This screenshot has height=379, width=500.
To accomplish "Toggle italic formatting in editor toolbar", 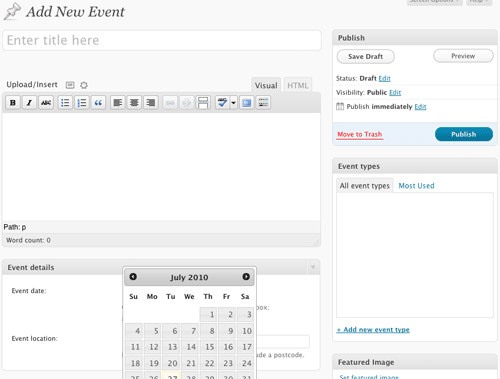I will [29, 103].
